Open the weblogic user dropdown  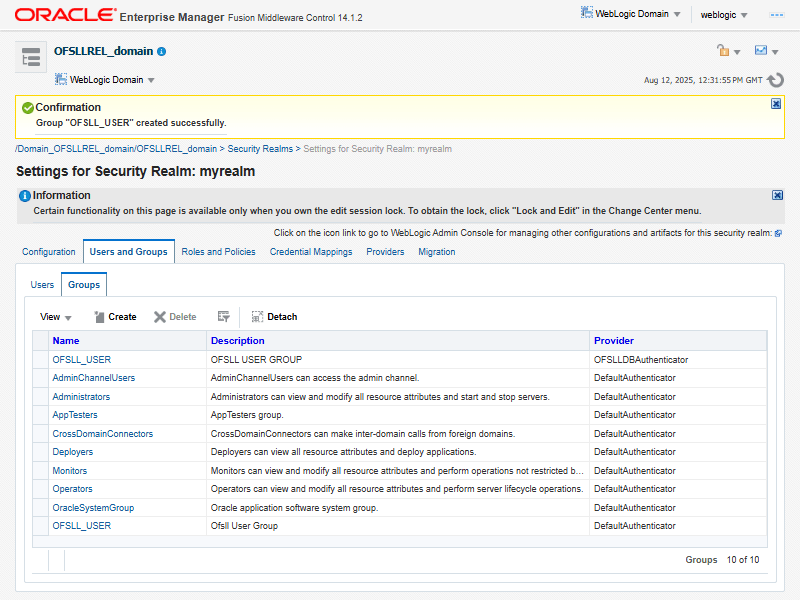pos(725,15)
